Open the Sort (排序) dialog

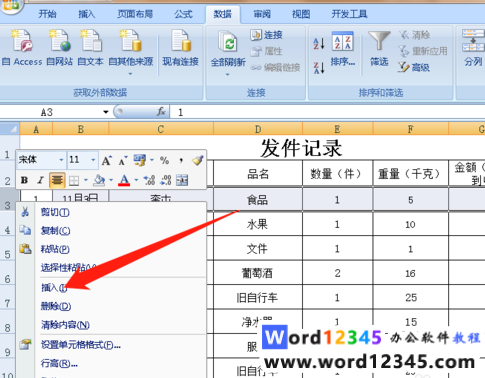343,49
